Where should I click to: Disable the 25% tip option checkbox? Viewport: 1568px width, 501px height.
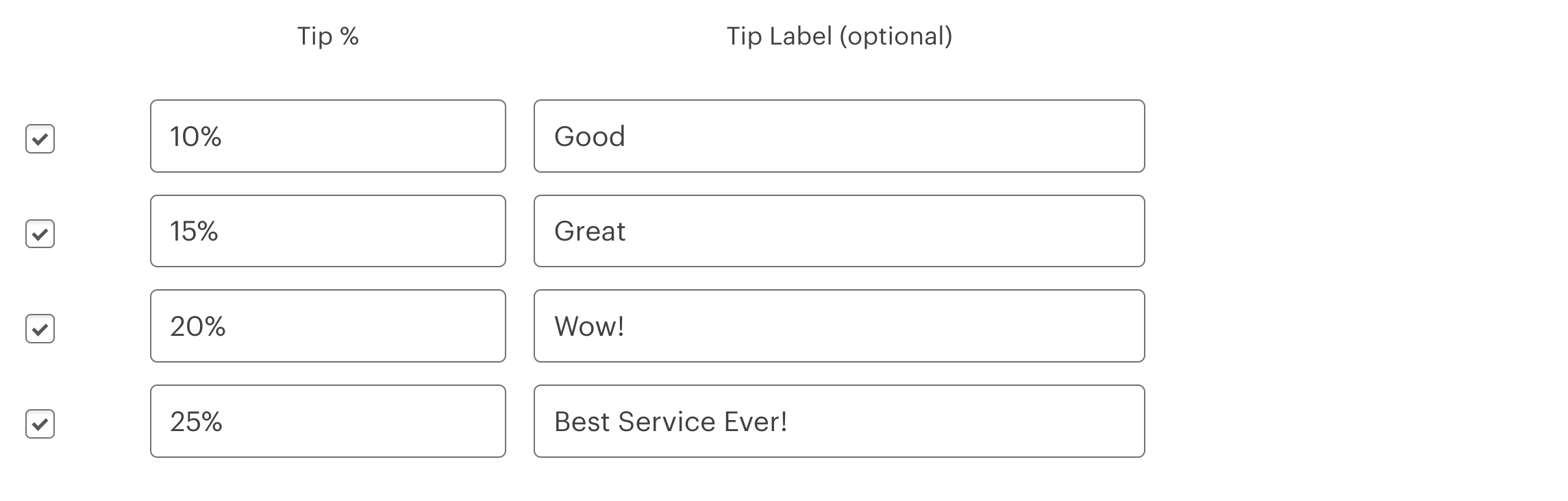[x=40, y=424]
